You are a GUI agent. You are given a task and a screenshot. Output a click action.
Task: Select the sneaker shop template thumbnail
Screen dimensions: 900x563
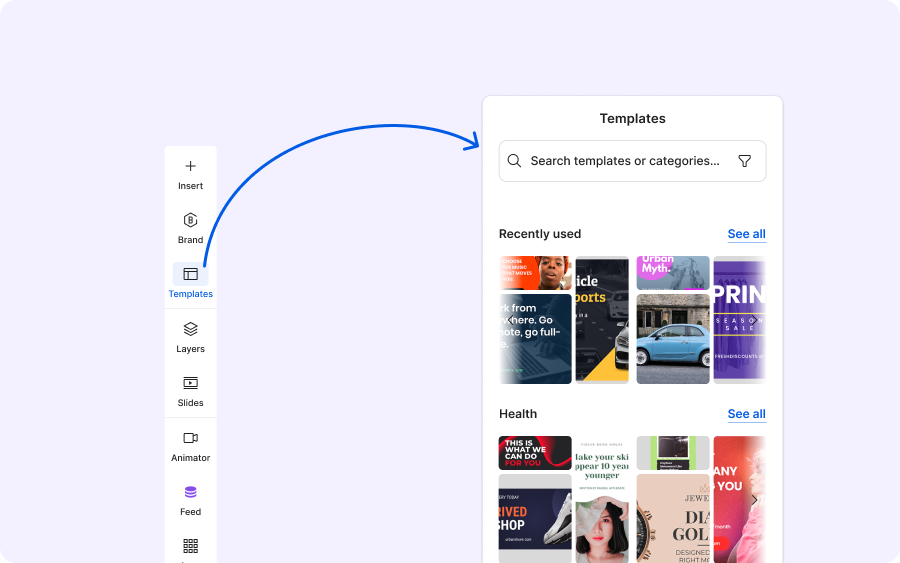pyautogui.click(x=535, y=518)
